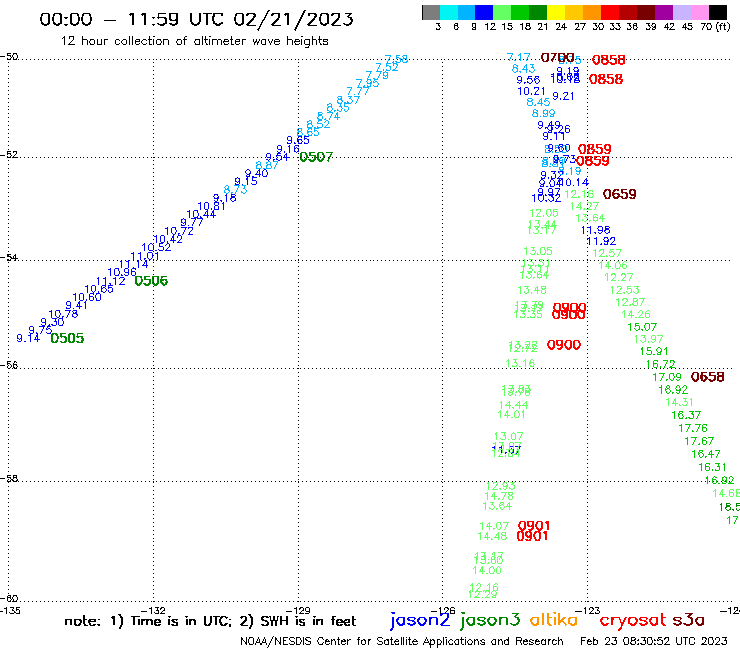The image size is (740, 650).
Task: Click the 16.31 wave height reading
Action: click(712, 467)
